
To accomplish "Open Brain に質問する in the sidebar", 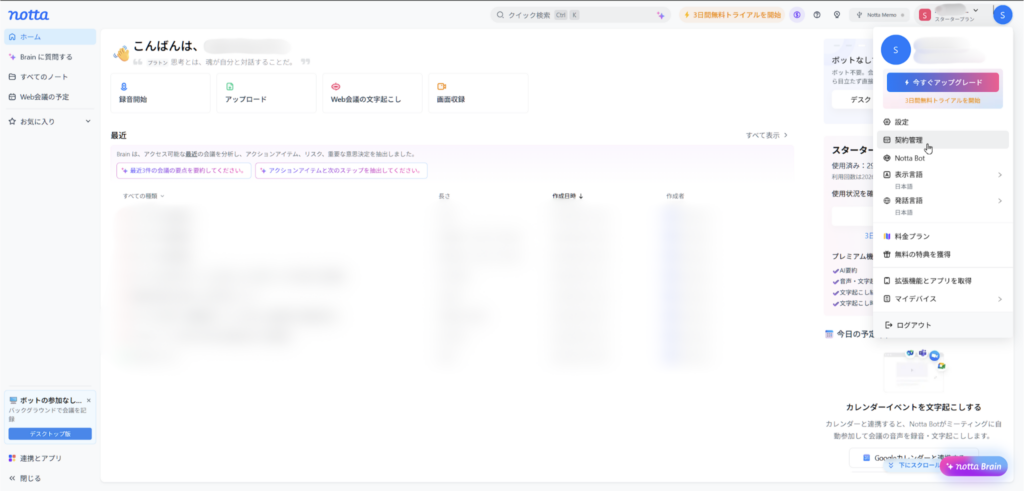I will (50, 57).
